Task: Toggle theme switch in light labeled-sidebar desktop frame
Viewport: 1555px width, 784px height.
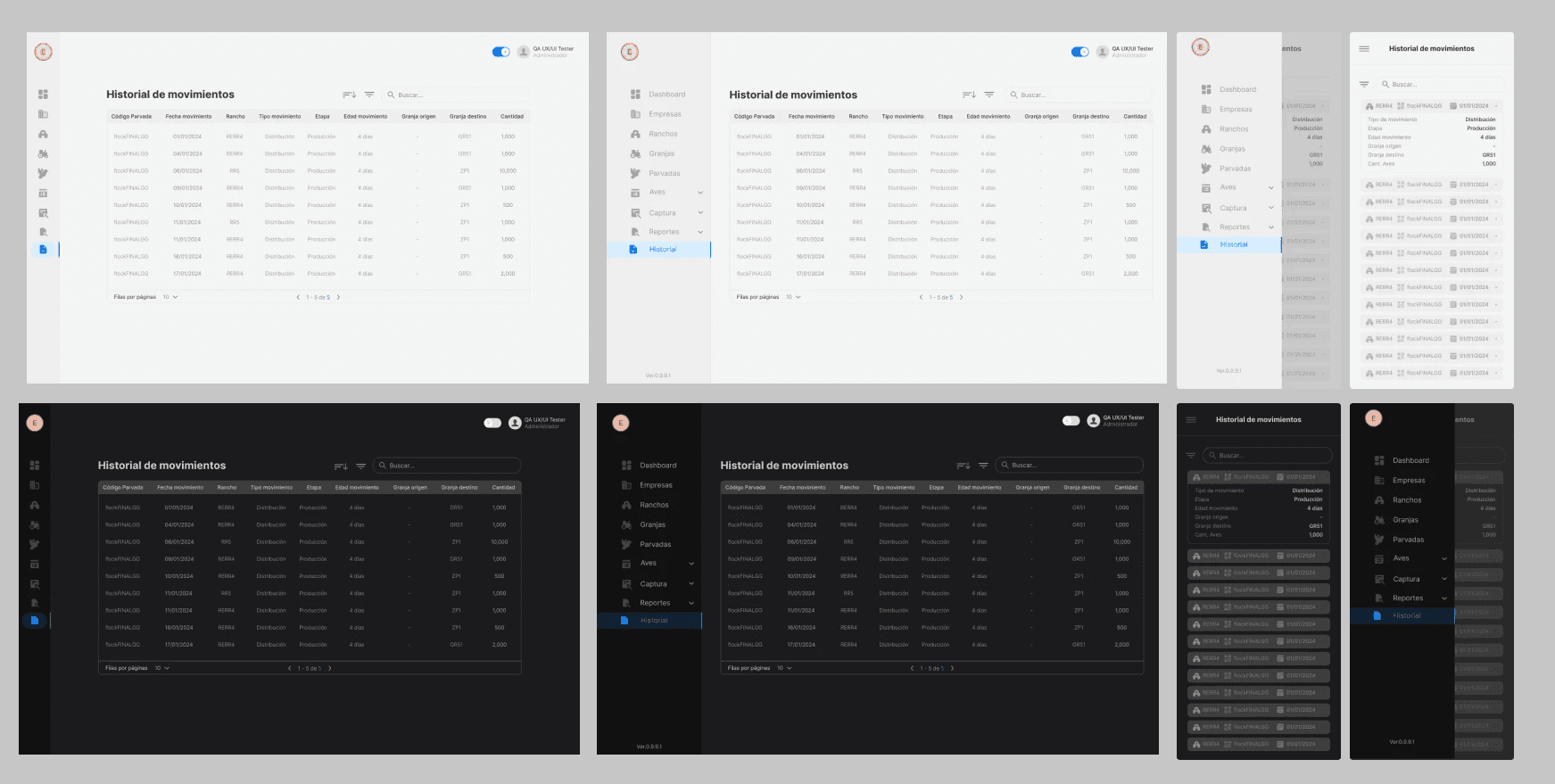Action: click(1080, 52)
